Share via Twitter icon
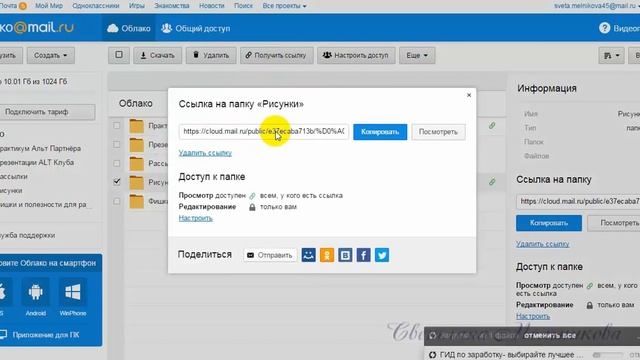Image resolution: width=640 pixels, height=360 pixels. pyautogui.click(x=382, y=255)
